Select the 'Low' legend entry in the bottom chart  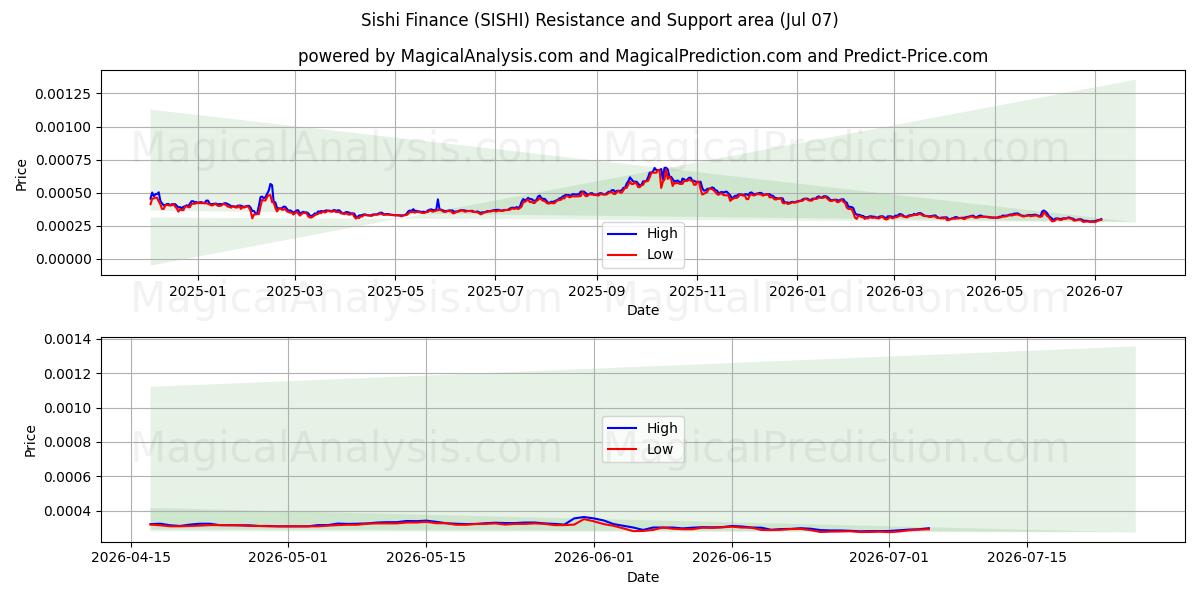[x=640, y=450]
